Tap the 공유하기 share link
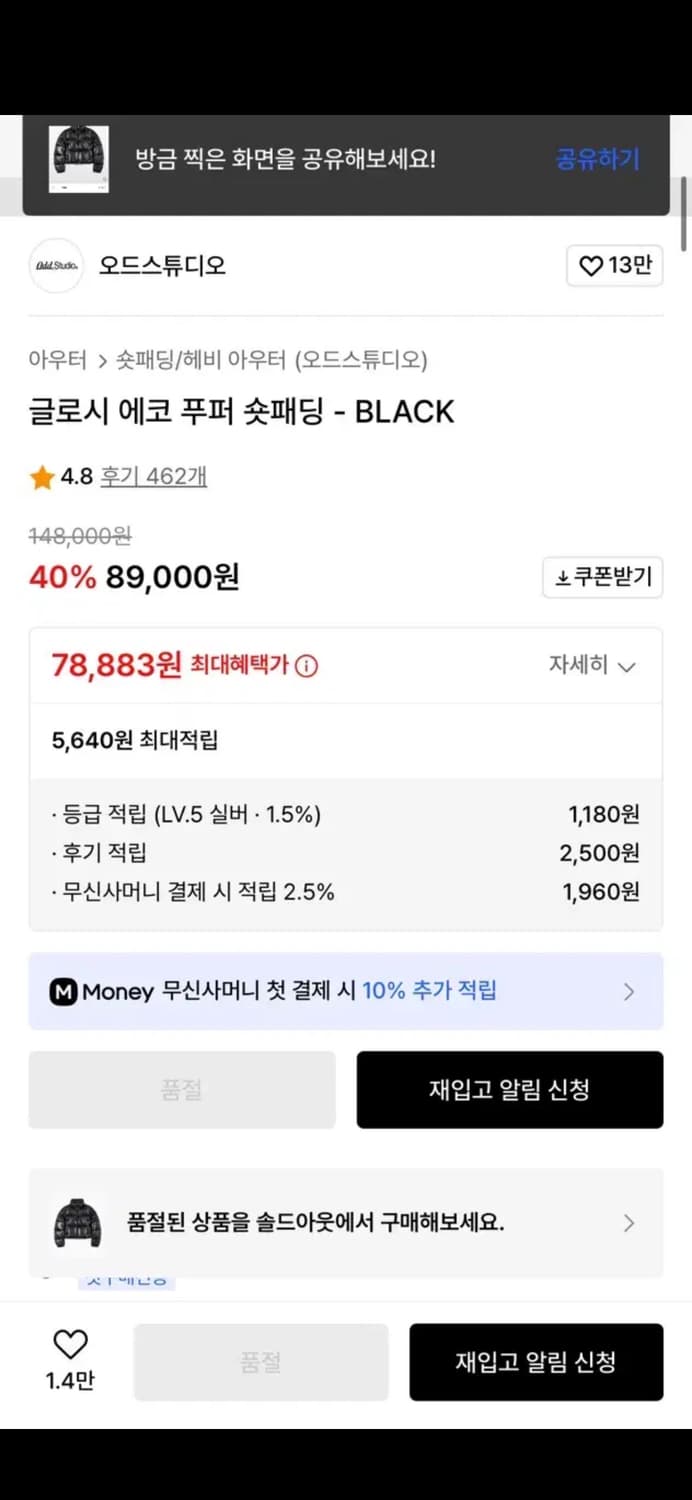 597,159
